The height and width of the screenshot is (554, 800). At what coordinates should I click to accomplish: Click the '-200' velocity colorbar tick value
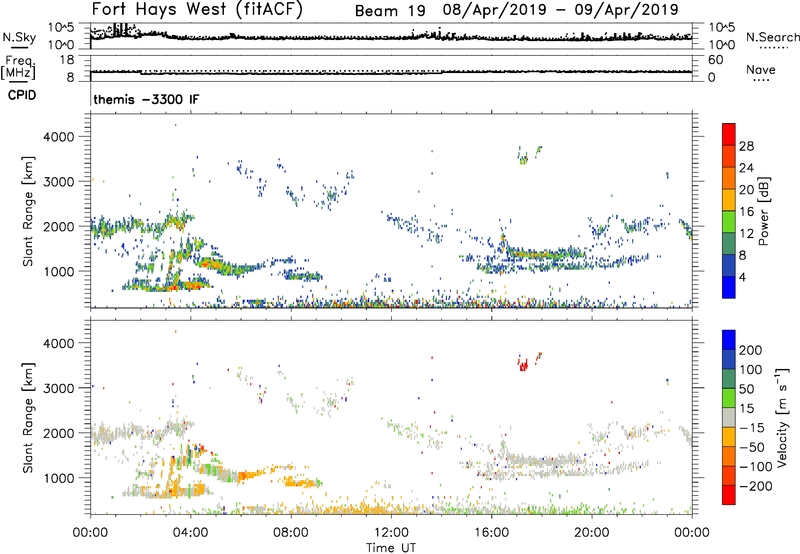(756, 486)
